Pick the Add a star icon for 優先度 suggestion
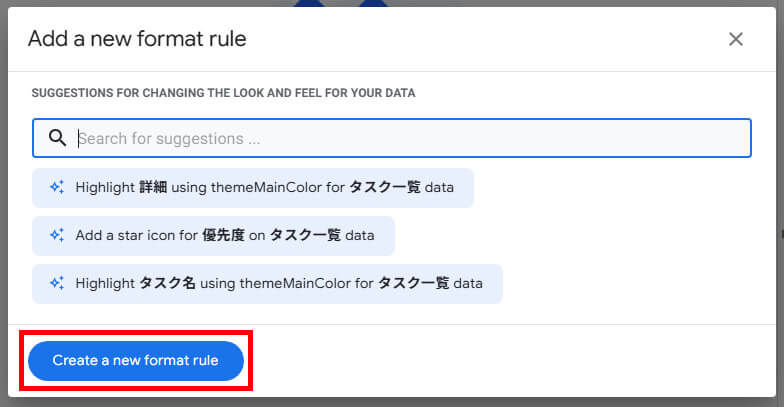The image size is (784, 407). [x=213, y=235]
